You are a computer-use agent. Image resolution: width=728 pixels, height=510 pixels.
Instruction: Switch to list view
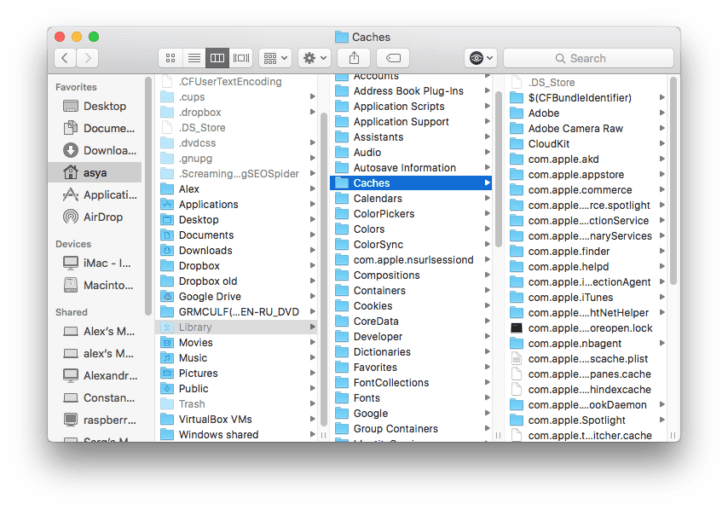click(194, 58)
